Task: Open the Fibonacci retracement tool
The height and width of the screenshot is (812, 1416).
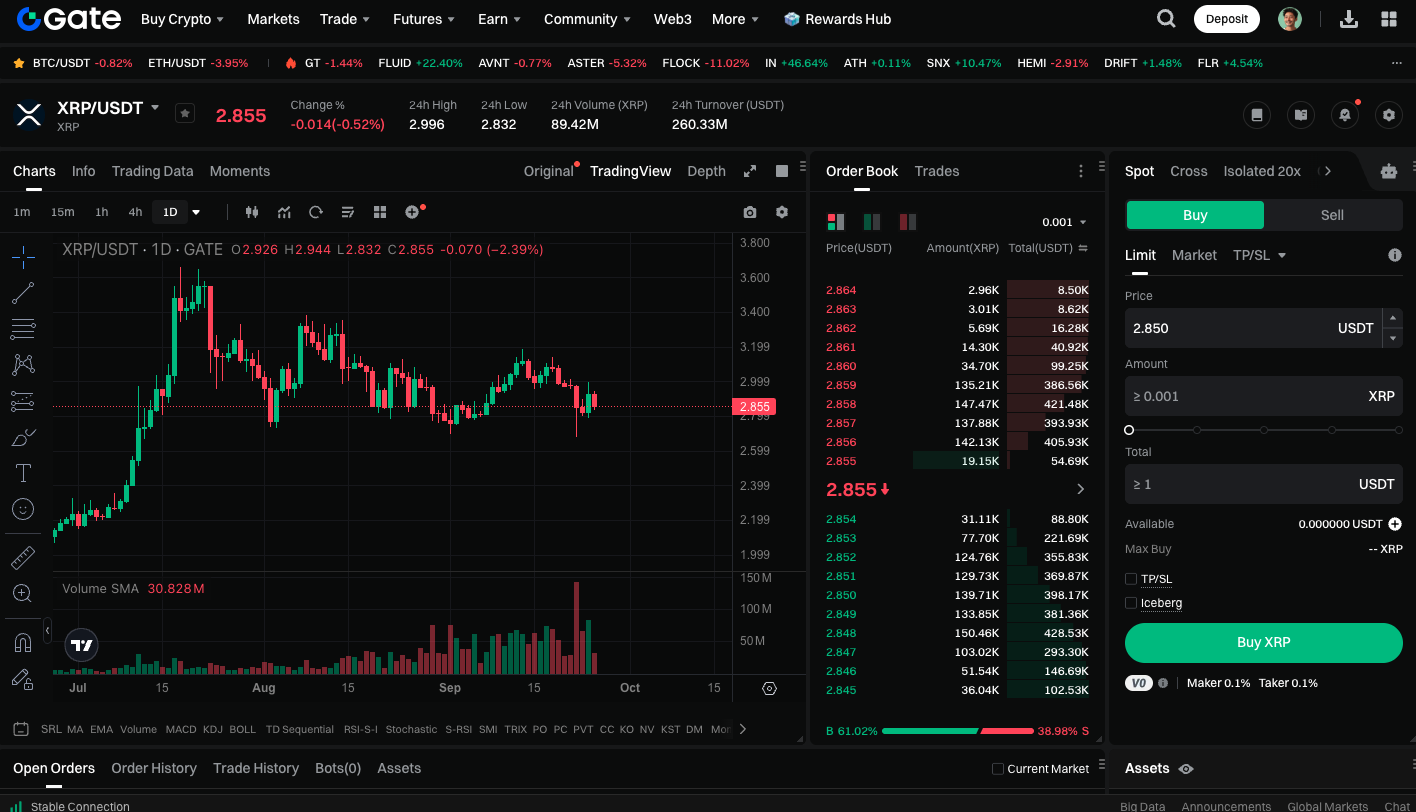Action: point(23,329)
